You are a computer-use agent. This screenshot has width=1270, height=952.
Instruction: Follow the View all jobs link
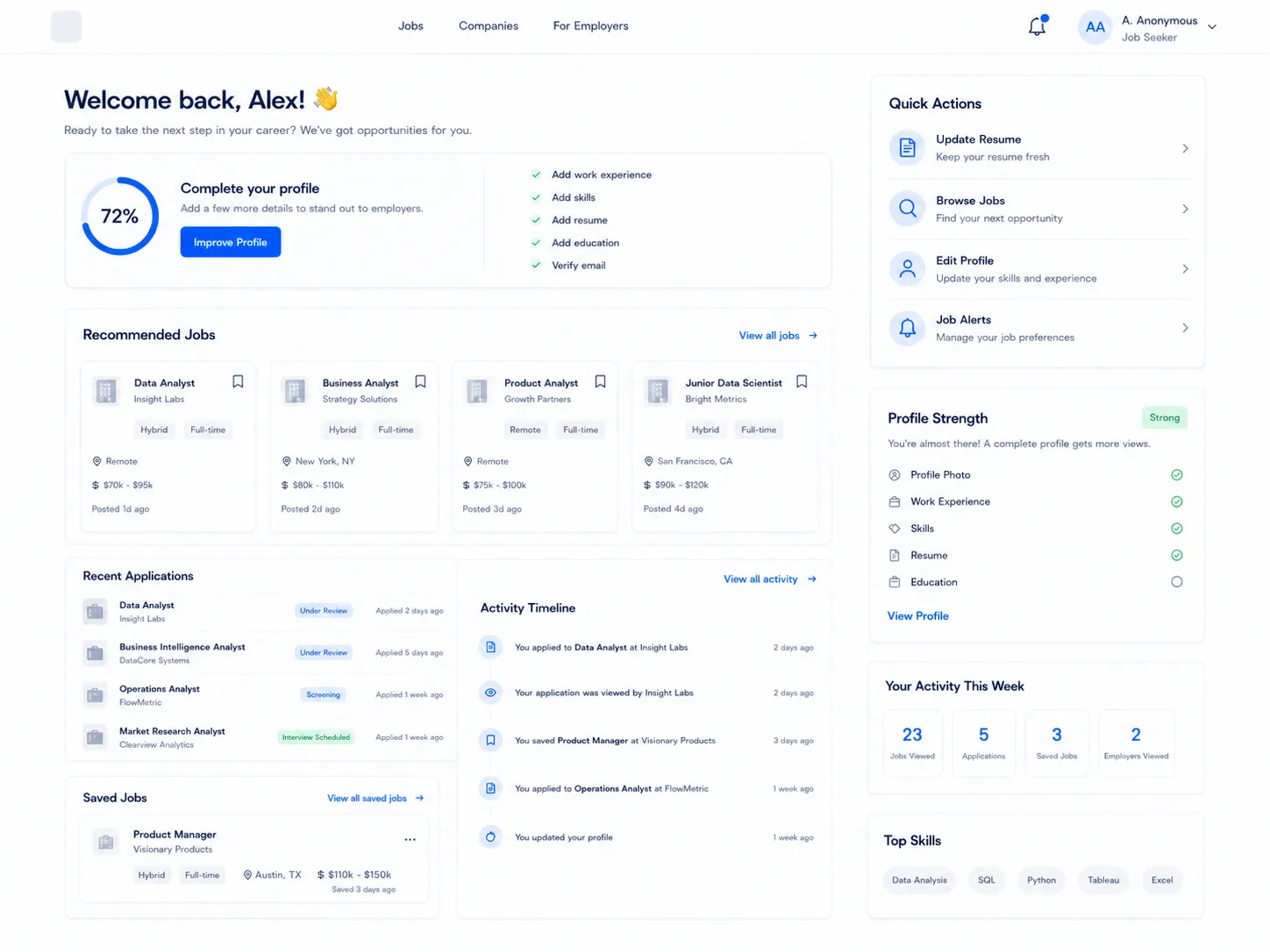coord(778,336)
